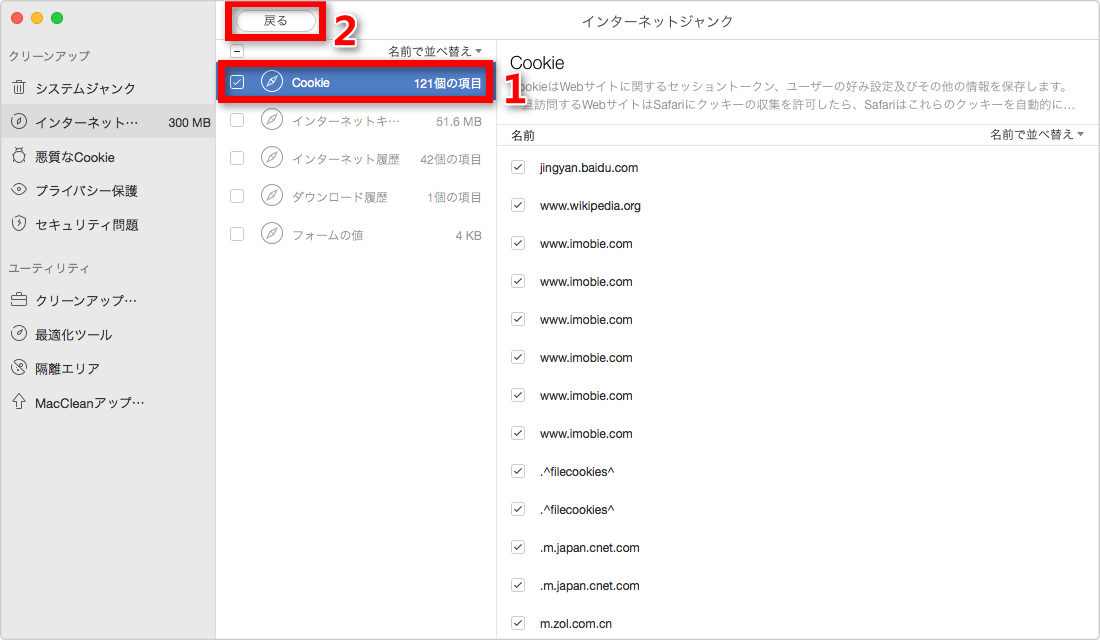Screen dimensions: 1100x640
Task: Click jingyan.baidu.com entry text
Action: point(589,168)
